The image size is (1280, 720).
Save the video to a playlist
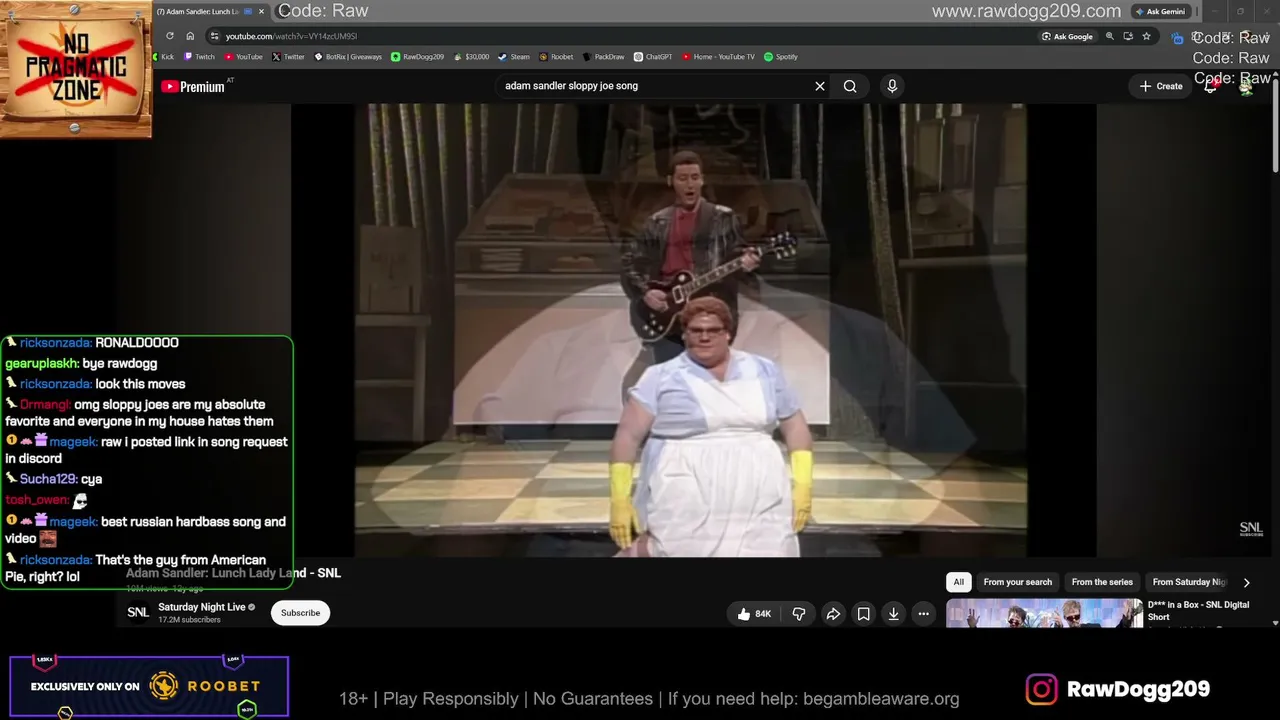pos(863,614)
